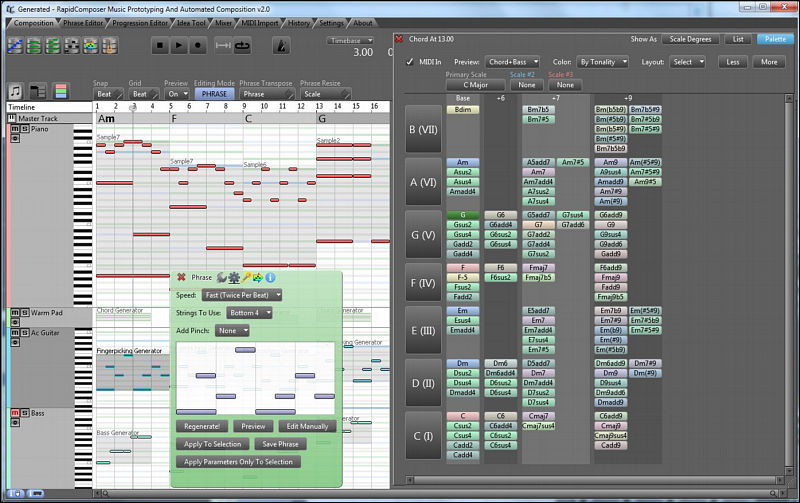Show chords as Scale Degrees
This screenshot has height=503, width=800.
tap(690, 39)
